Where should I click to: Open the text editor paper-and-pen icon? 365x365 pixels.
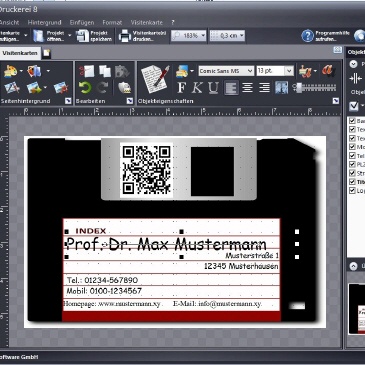click(x=155, y=79)
